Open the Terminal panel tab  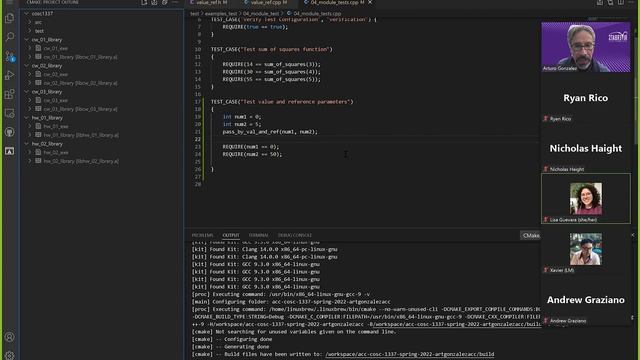click(x=258, y=235)
